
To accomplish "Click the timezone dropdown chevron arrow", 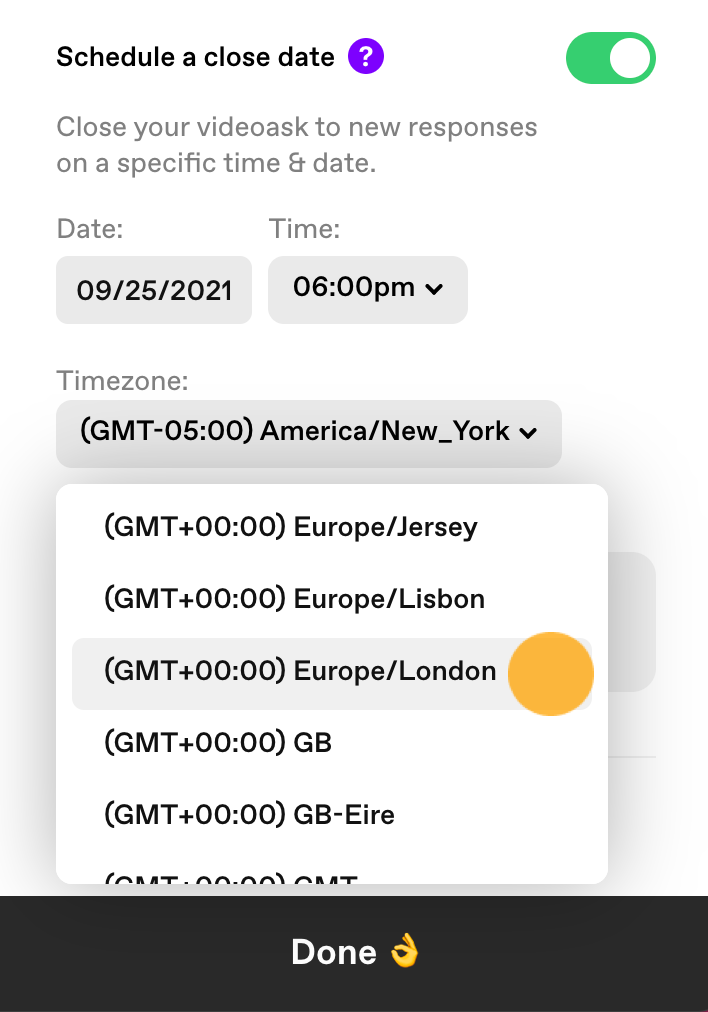I will coord(528,433).
